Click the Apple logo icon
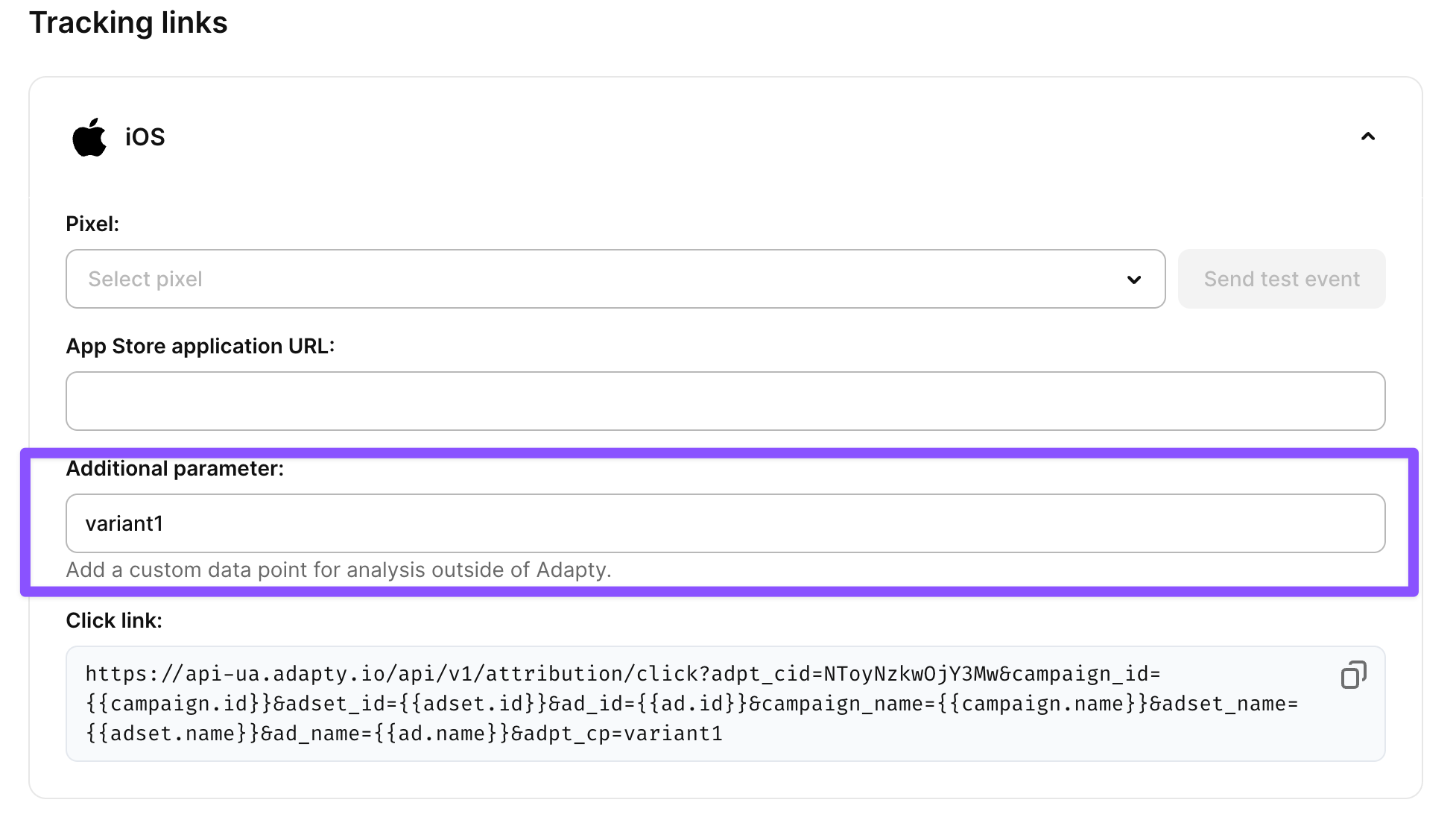The image size is (1456, 826). [89, 137]
